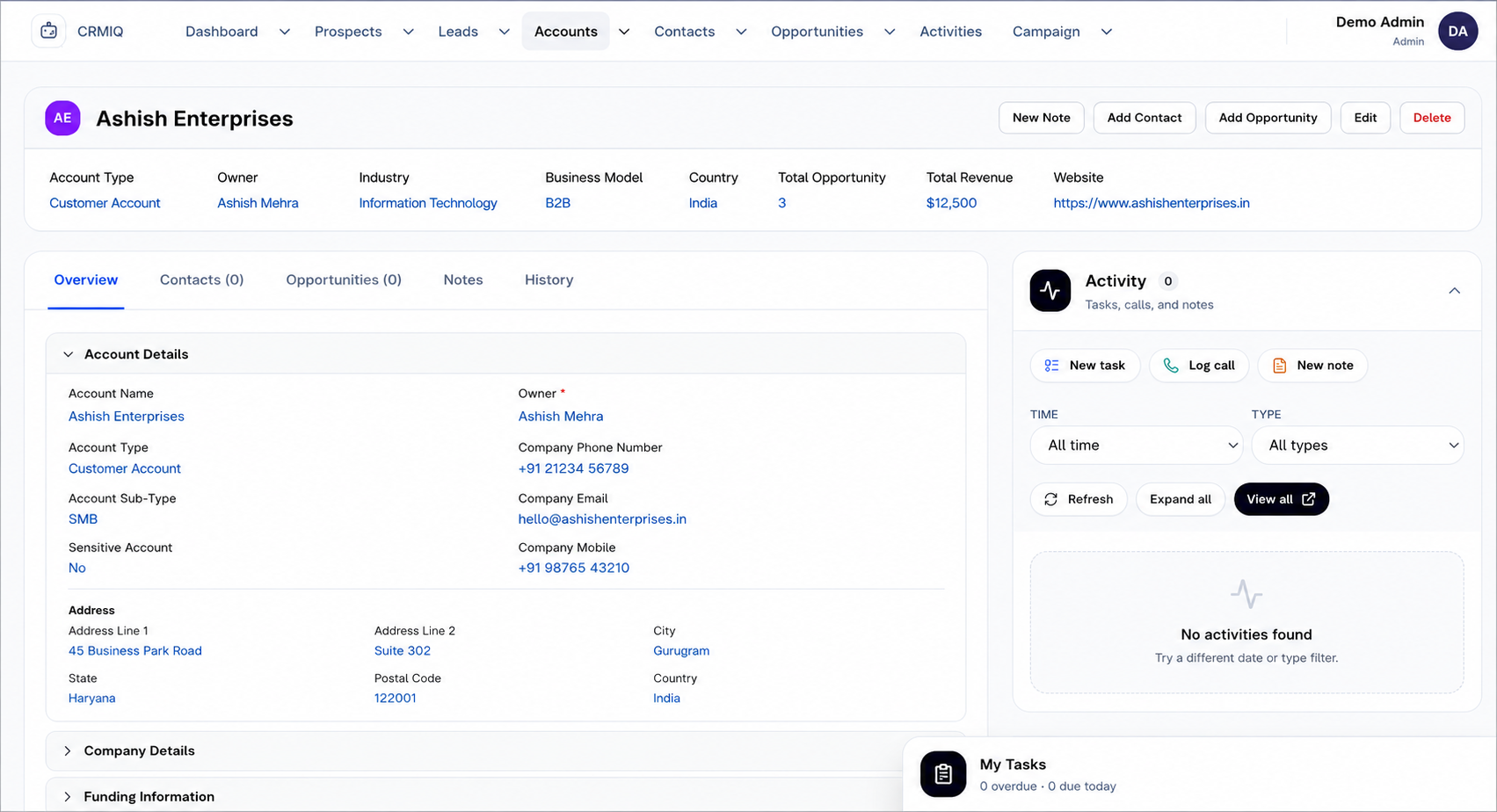Click the 45 Business Park Road address

[135, 651]
